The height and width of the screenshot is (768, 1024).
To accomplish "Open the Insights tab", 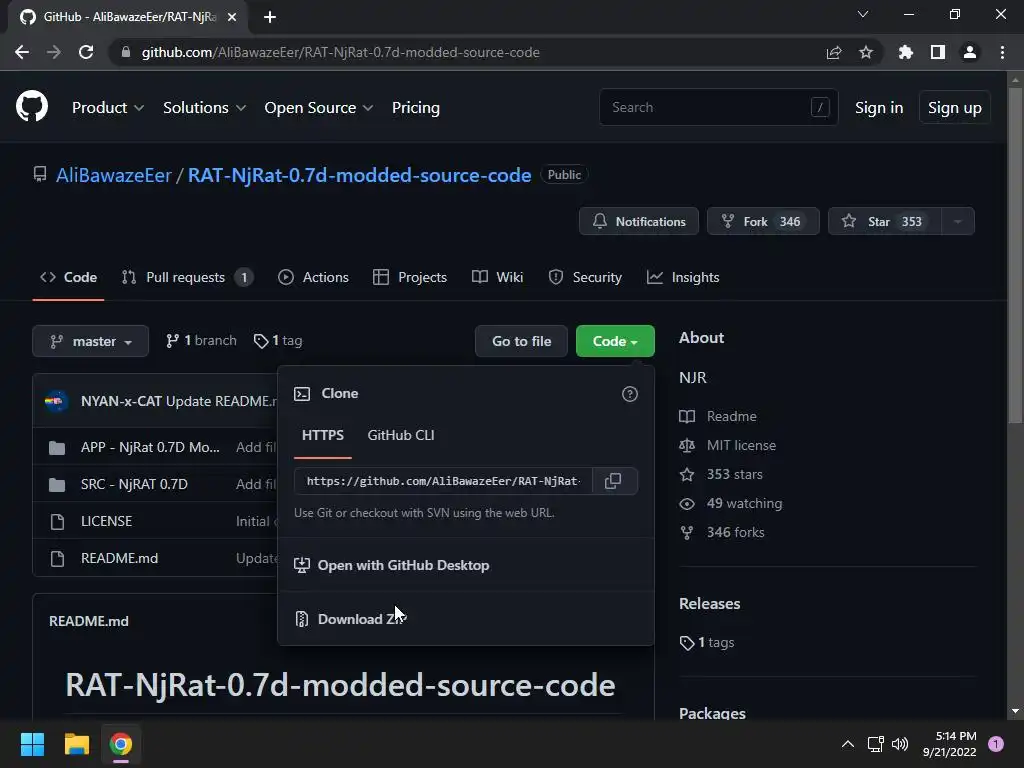I will 683,278.
